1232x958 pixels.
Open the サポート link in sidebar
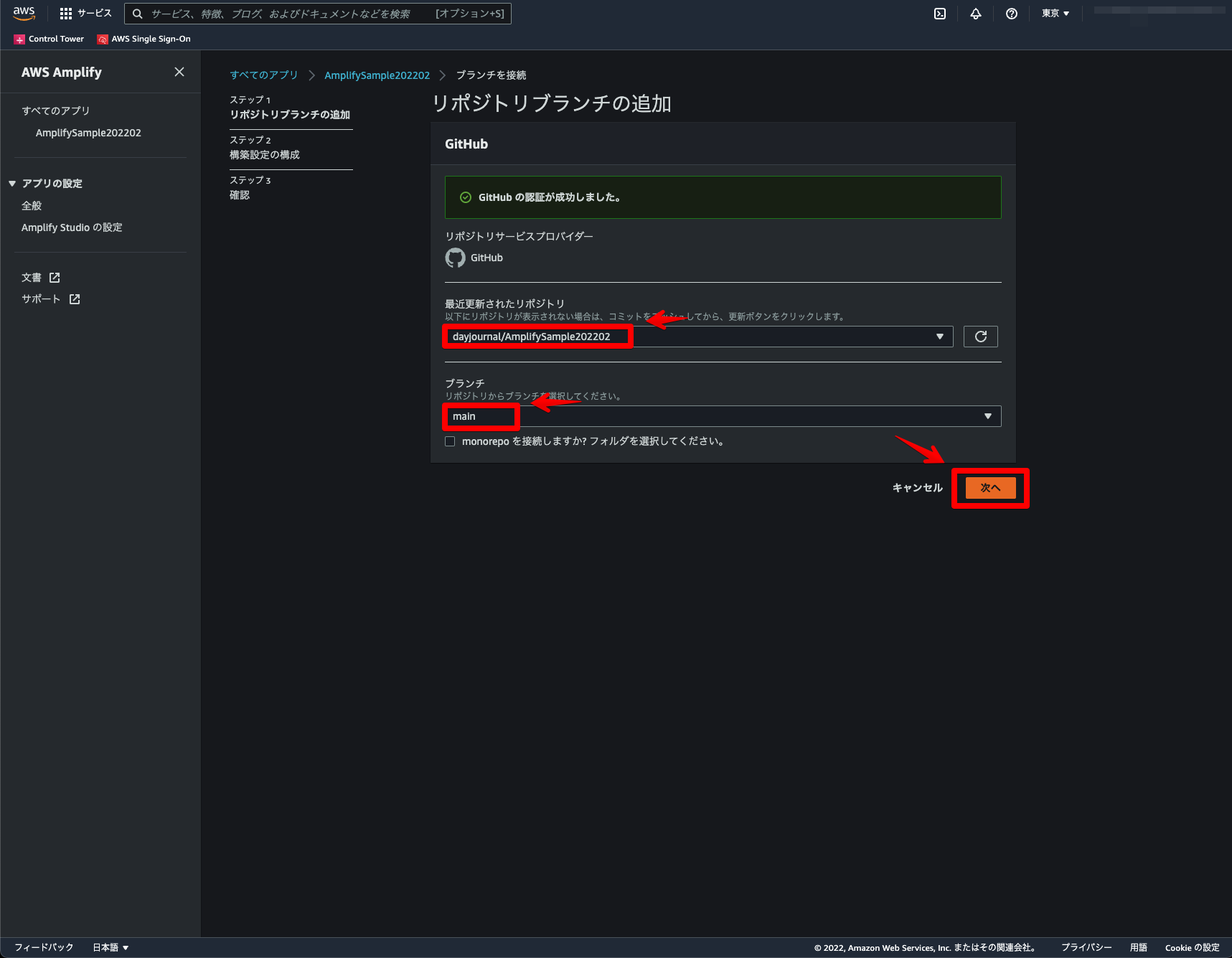tap(41, 299)
